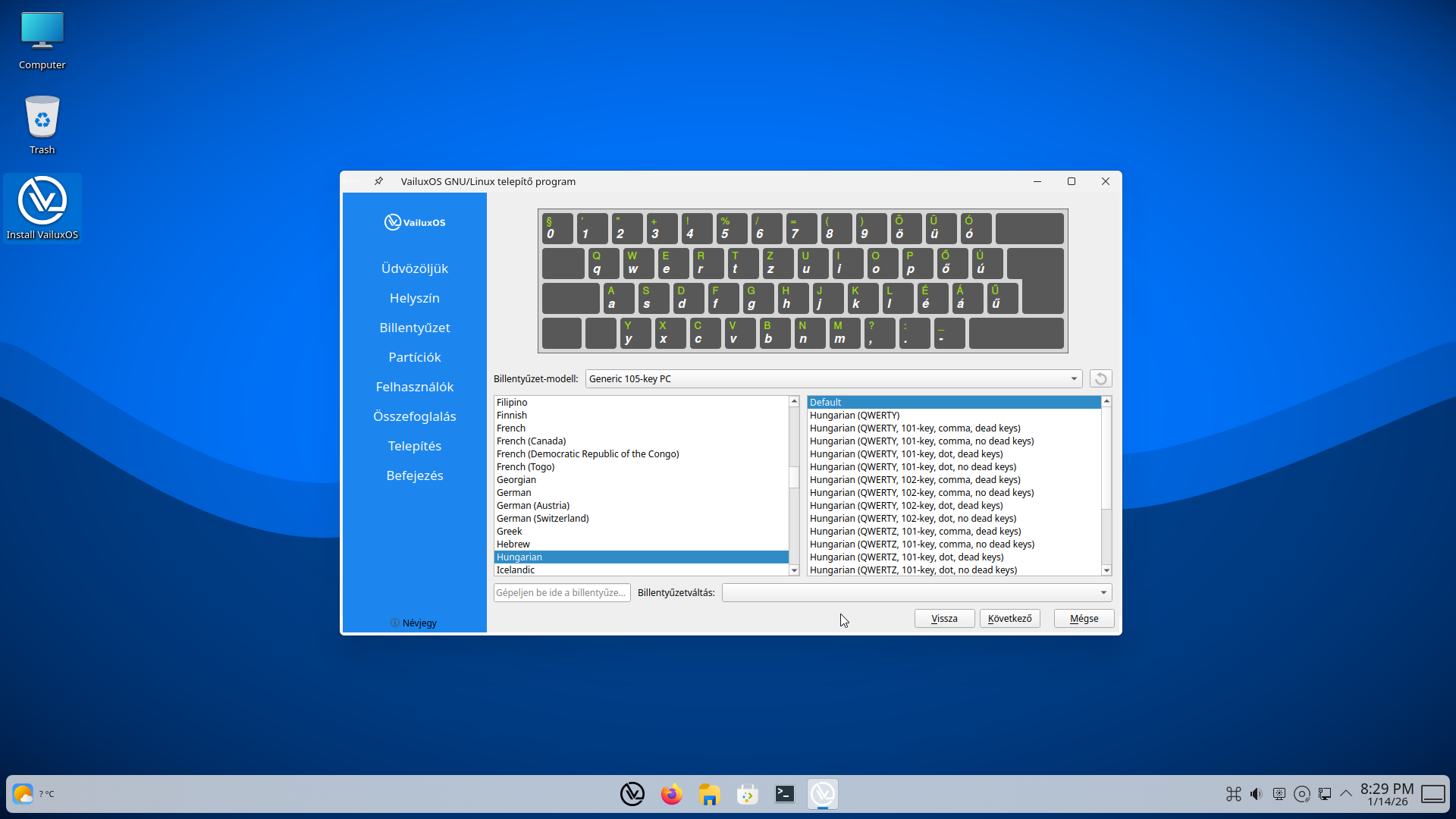Reset keyboard model to default icon
This screenshot has height=819, width=1456.
click(x=1100, y=378)
